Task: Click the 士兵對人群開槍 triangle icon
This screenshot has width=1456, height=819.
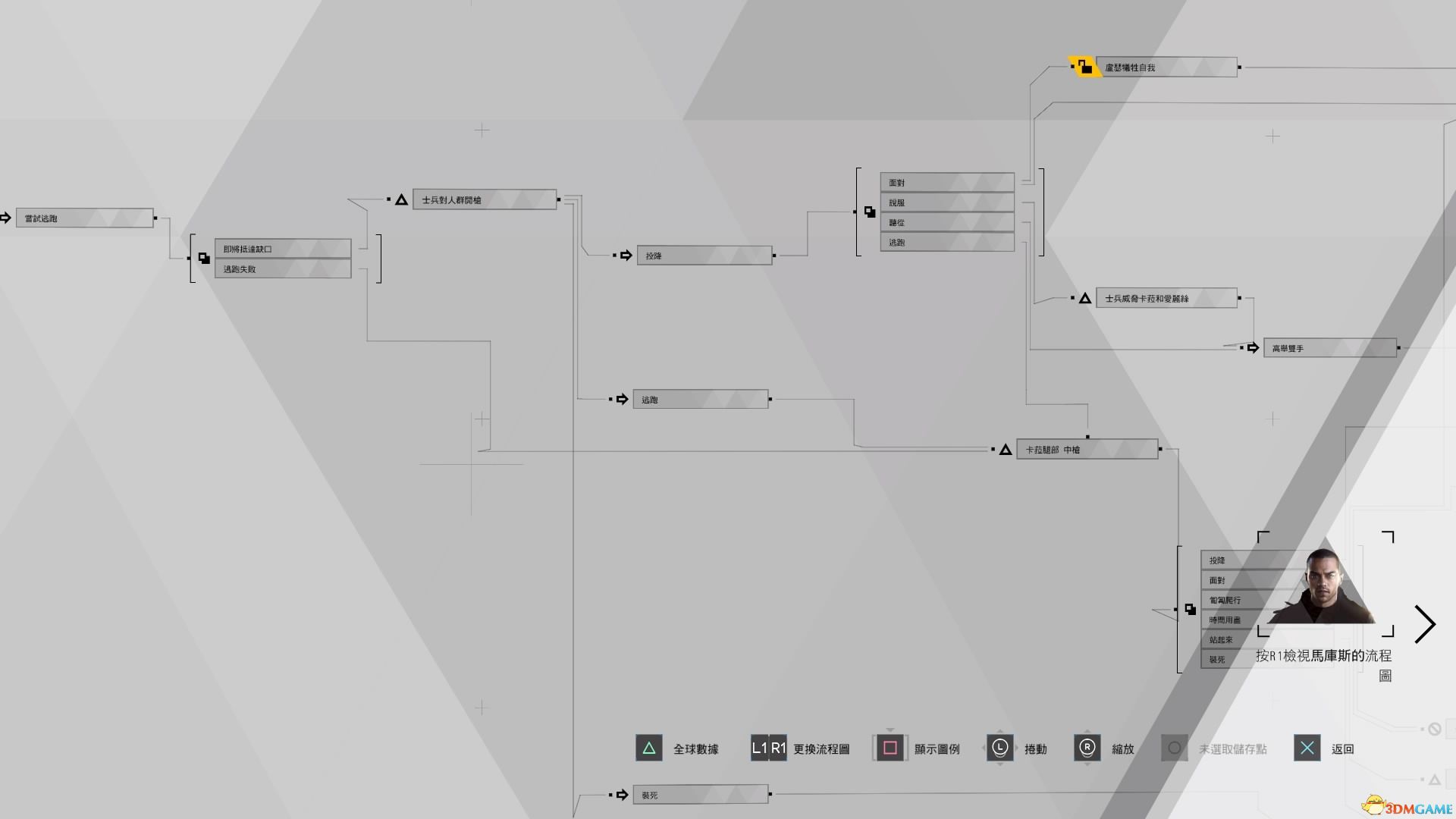Action: 400,199
